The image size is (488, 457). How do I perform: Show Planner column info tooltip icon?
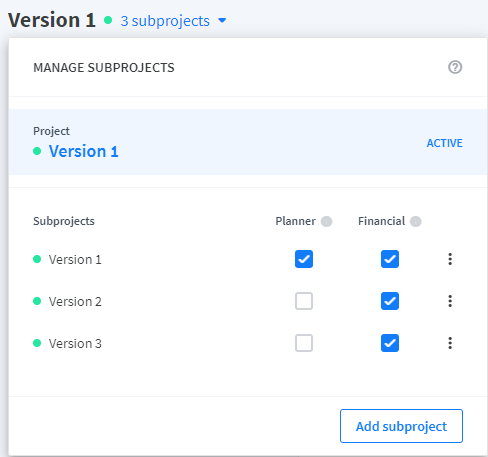point(326,221)
